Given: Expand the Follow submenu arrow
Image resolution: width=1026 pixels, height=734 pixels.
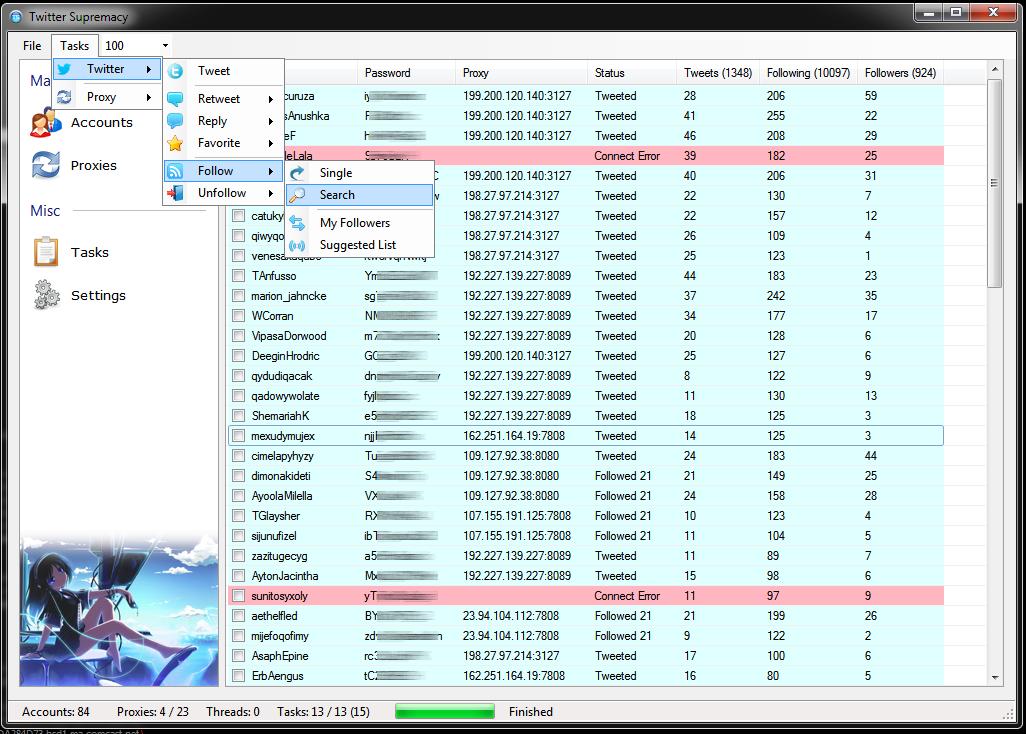Looking at the screenshot, I should pyautogui.click(x=270, y=171).
